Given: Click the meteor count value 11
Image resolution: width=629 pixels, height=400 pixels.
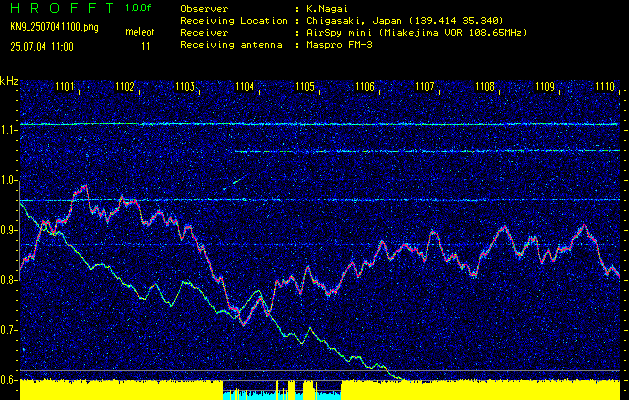Looking at the screenshot, I should click(x=146, y=47).
